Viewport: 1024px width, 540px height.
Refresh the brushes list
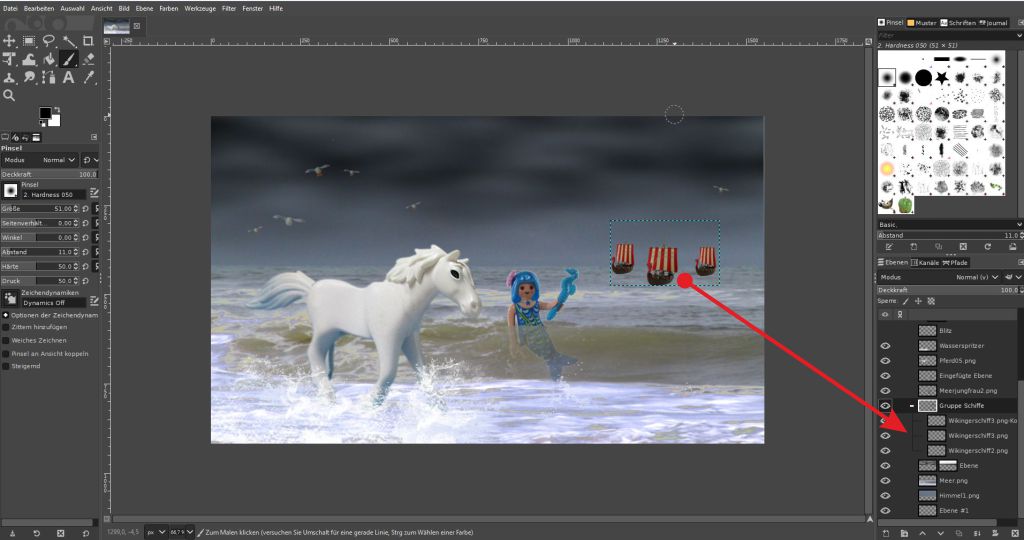tap(987, 247)
